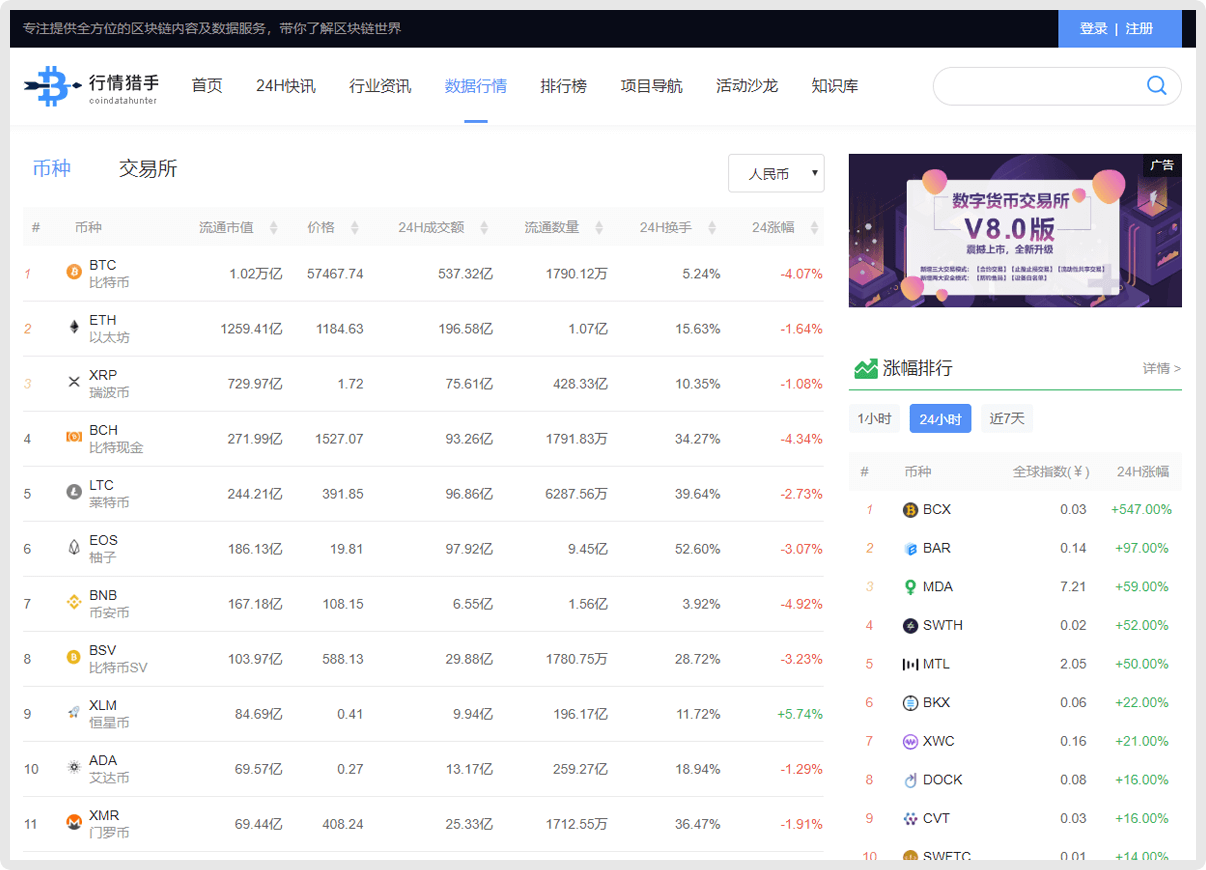
Task: Click the BNB coin icon
Action: pos(73,603)
